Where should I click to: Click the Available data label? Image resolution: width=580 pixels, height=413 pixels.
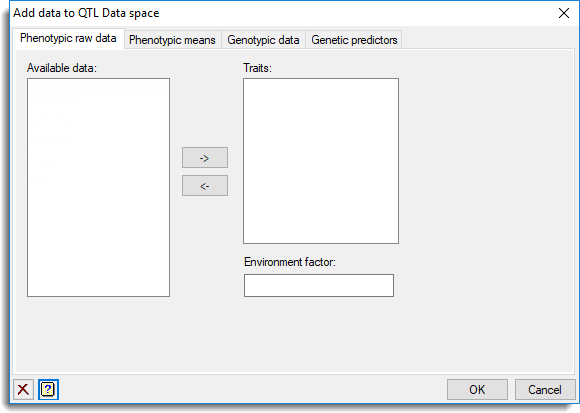click(62, 68)
